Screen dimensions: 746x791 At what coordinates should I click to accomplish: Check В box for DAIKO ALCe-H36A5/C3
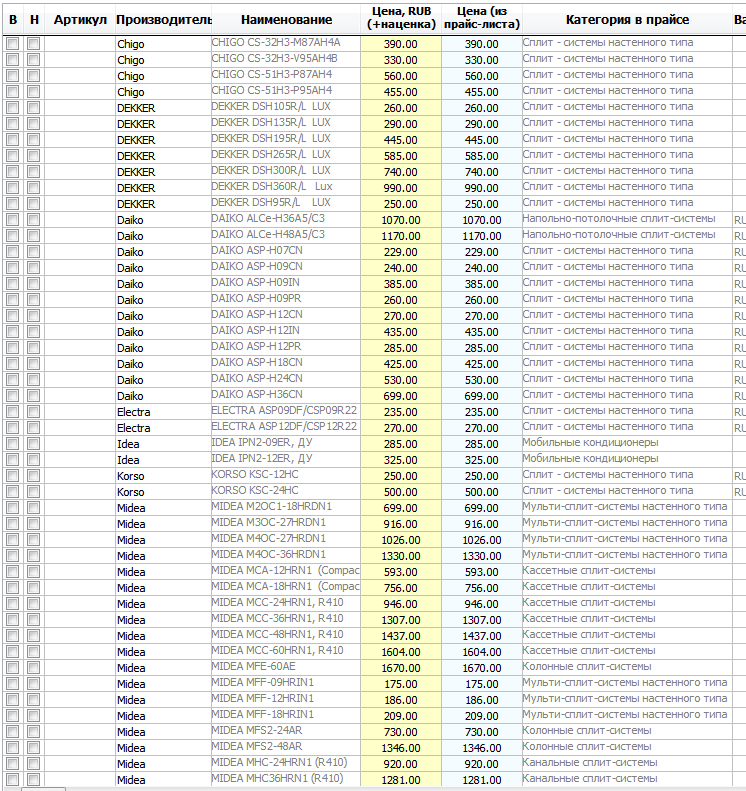[13, 220]
